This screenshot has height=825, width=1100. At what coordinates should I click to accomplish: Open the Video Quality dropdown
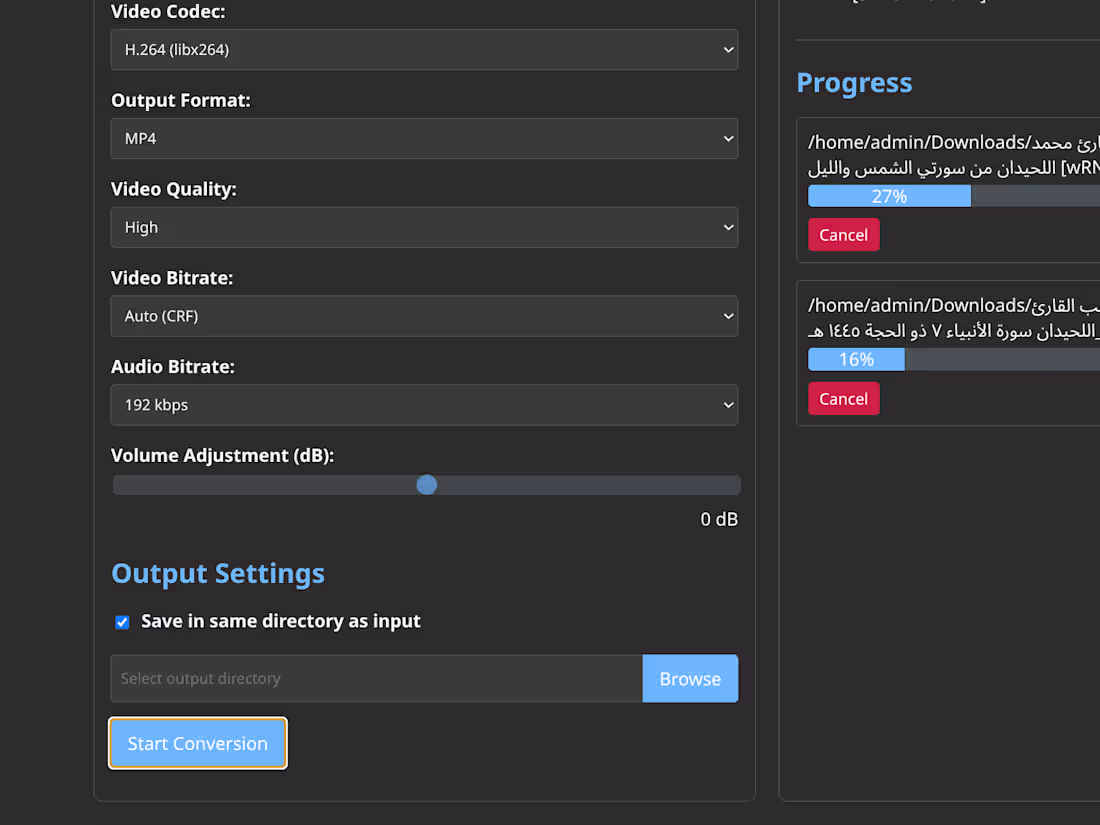424,227
